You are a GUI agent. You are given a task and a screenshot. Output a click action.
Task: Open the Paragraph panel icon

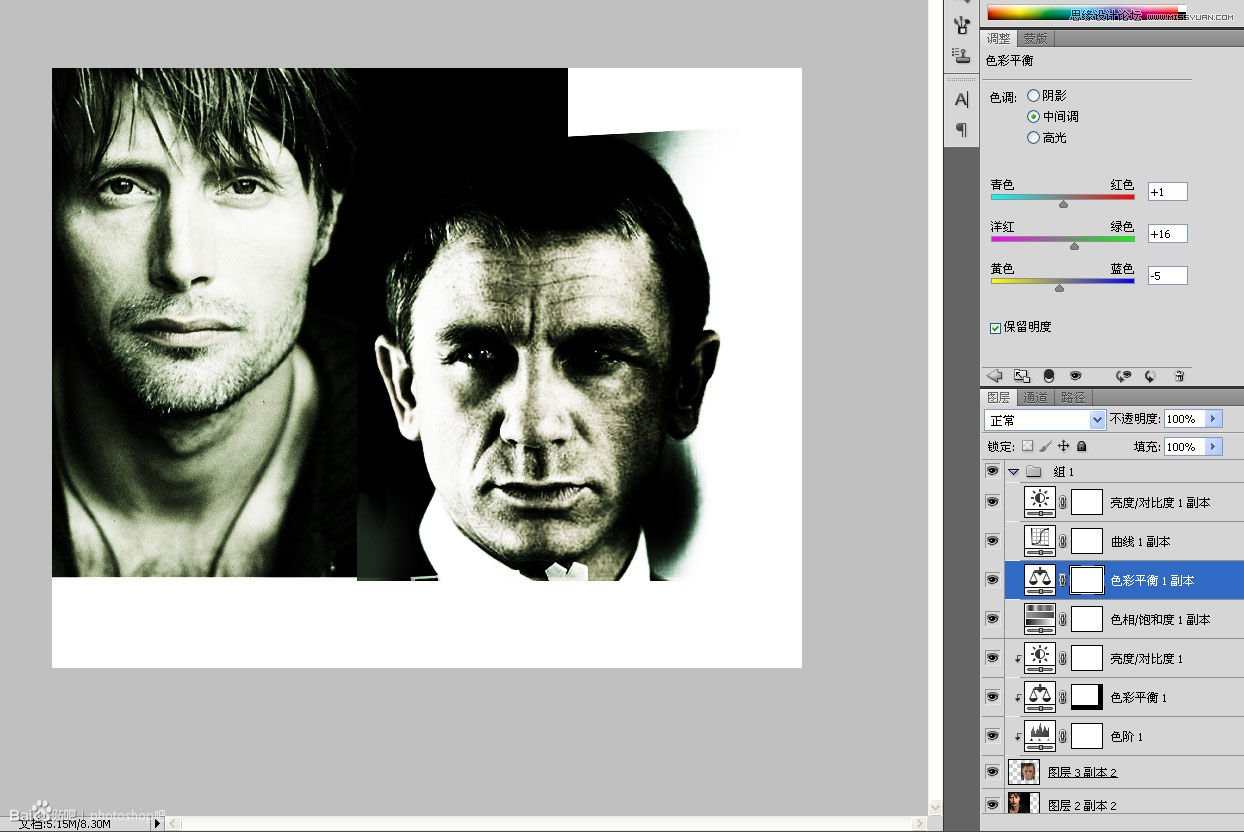(961, 129)
